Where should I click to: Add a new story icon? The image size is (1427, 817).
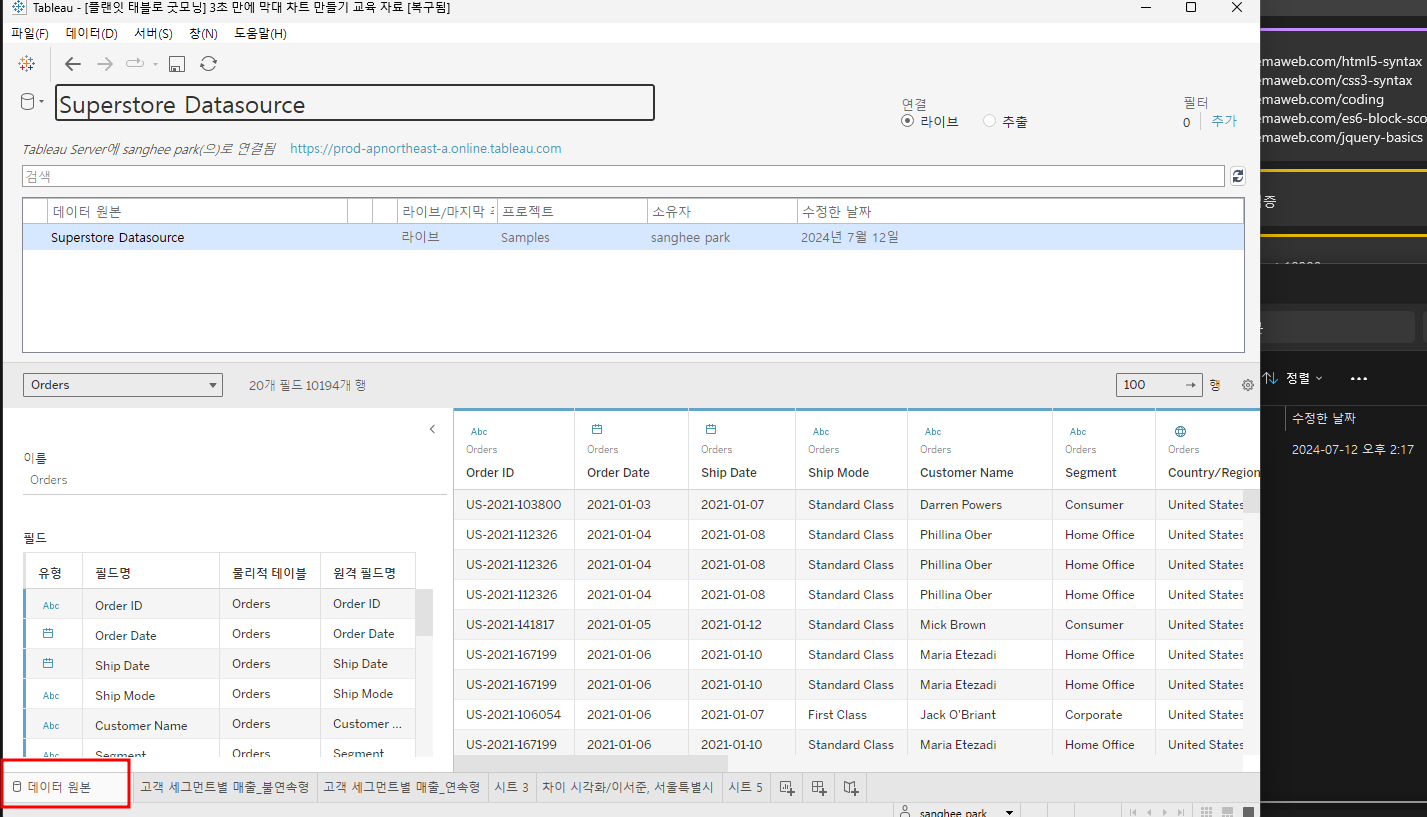851,788
